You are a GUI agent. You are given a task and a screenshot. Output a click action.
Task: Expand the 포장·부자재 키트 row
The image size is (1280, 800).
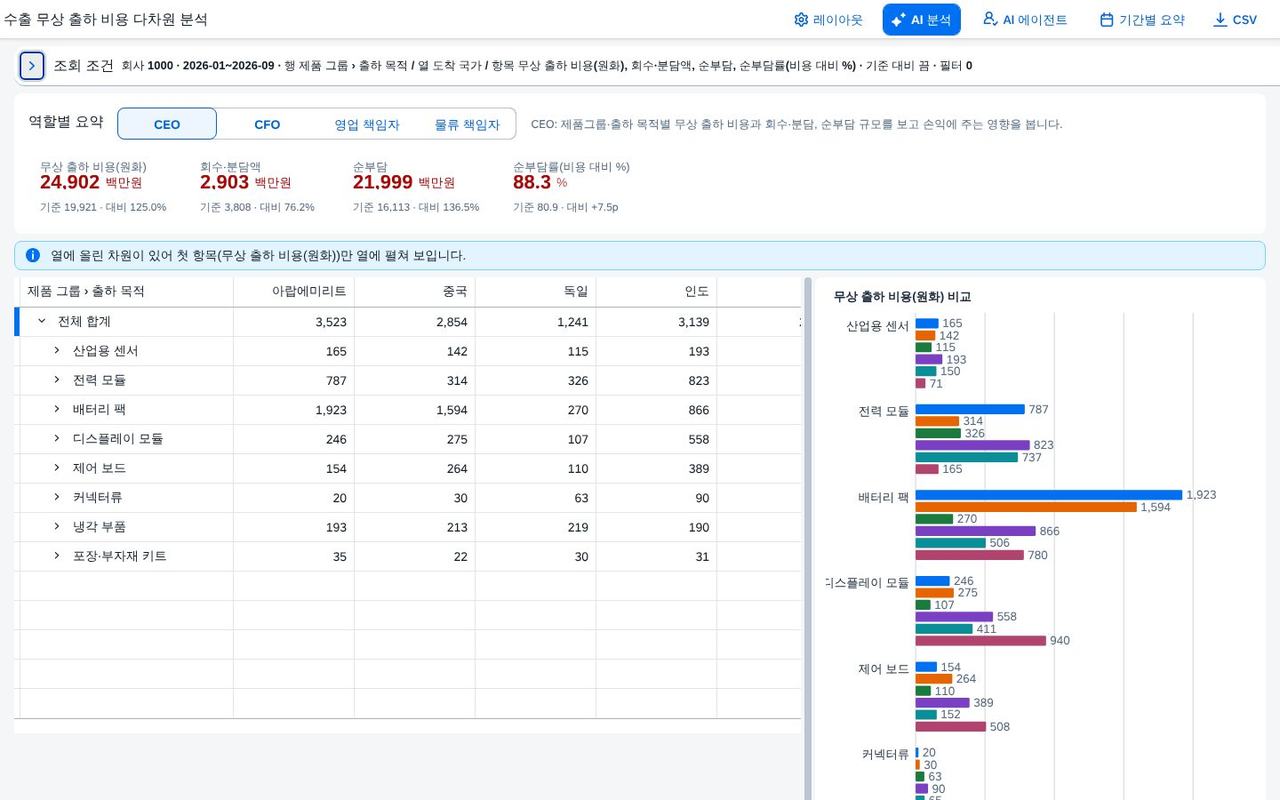(x=57, y=556)
